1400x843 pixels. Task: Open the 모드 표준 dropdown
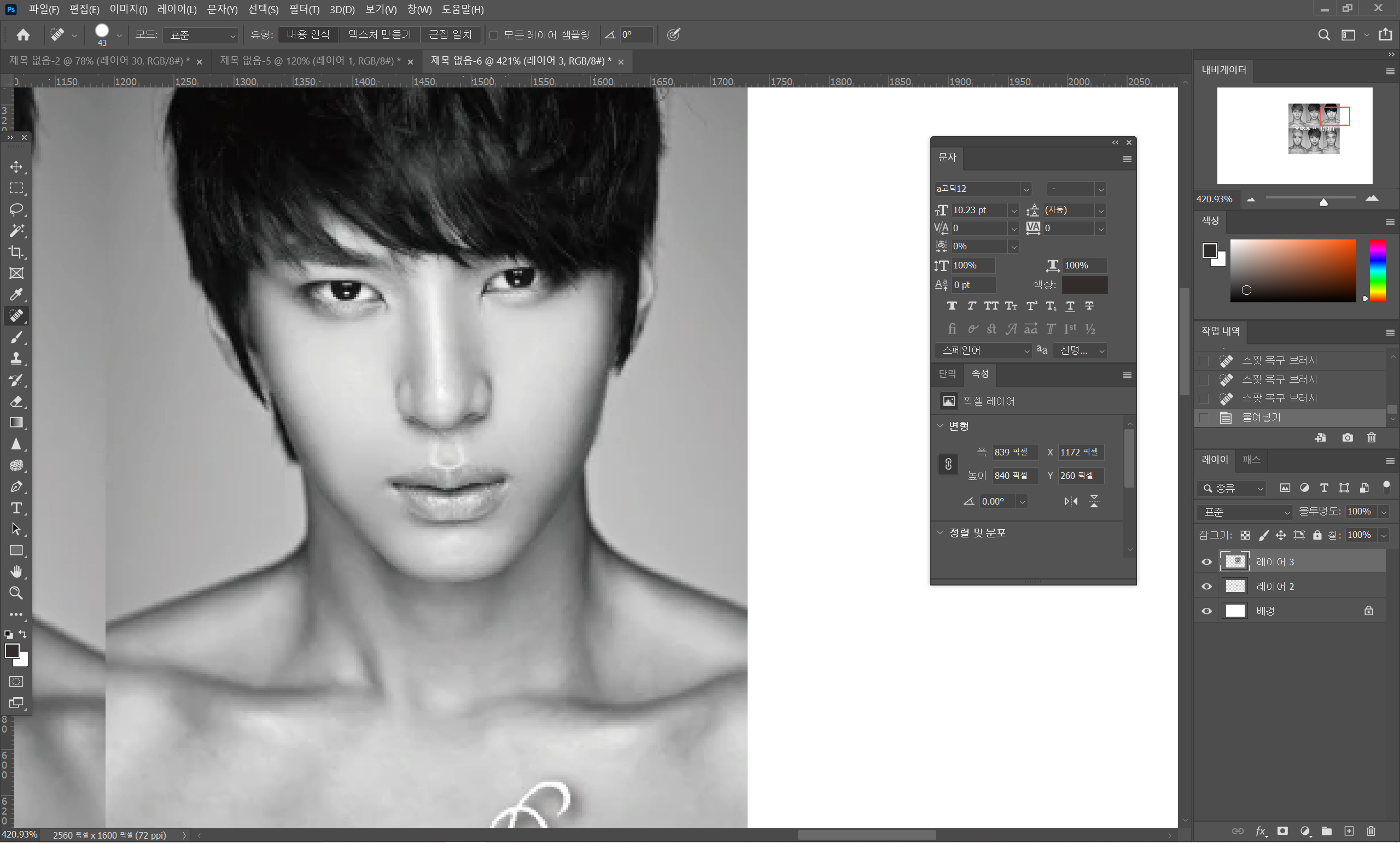click(200, 35)
